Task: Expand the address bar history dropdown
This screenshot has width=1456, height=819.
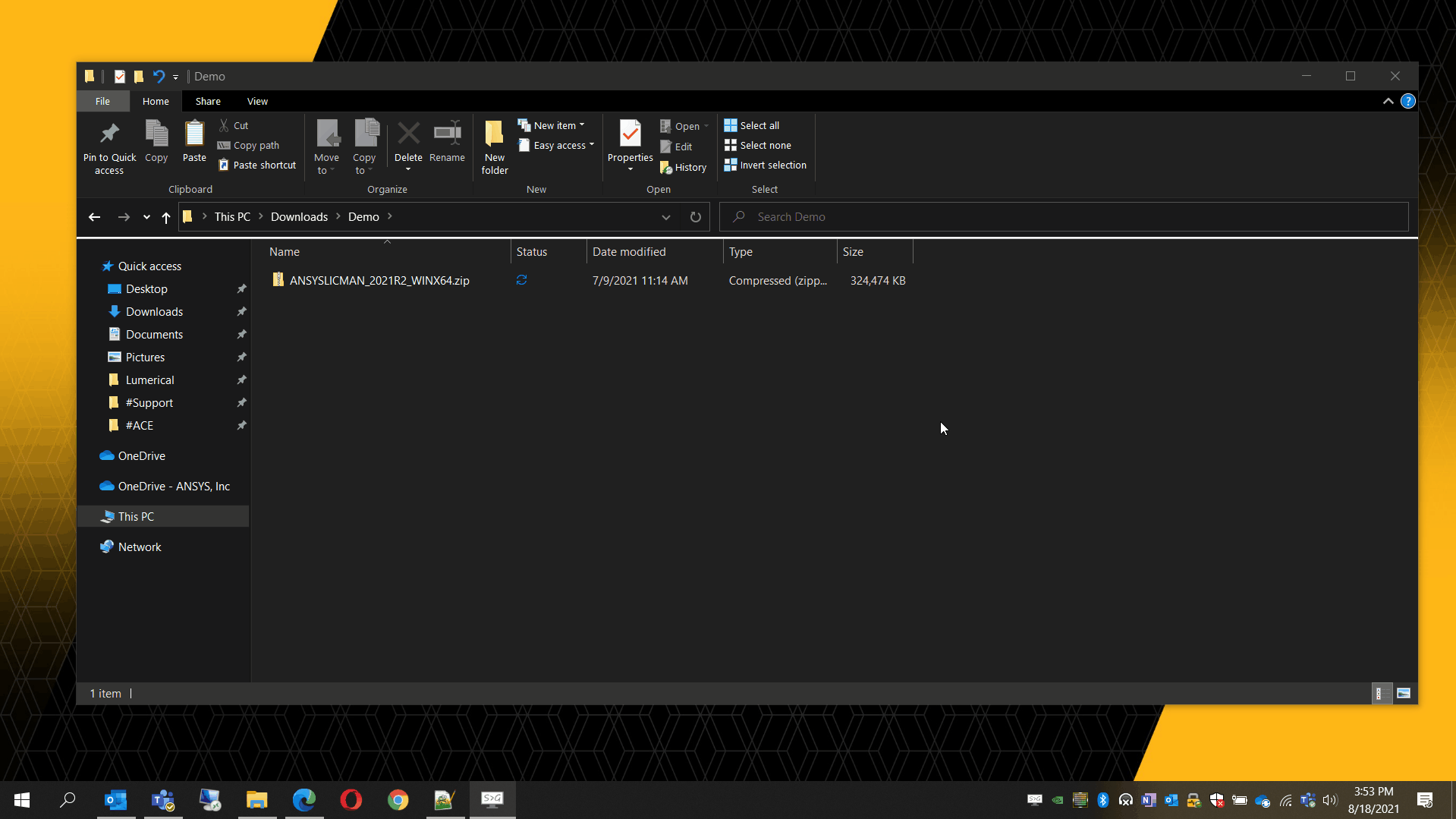Action: [x=665, y=217]
